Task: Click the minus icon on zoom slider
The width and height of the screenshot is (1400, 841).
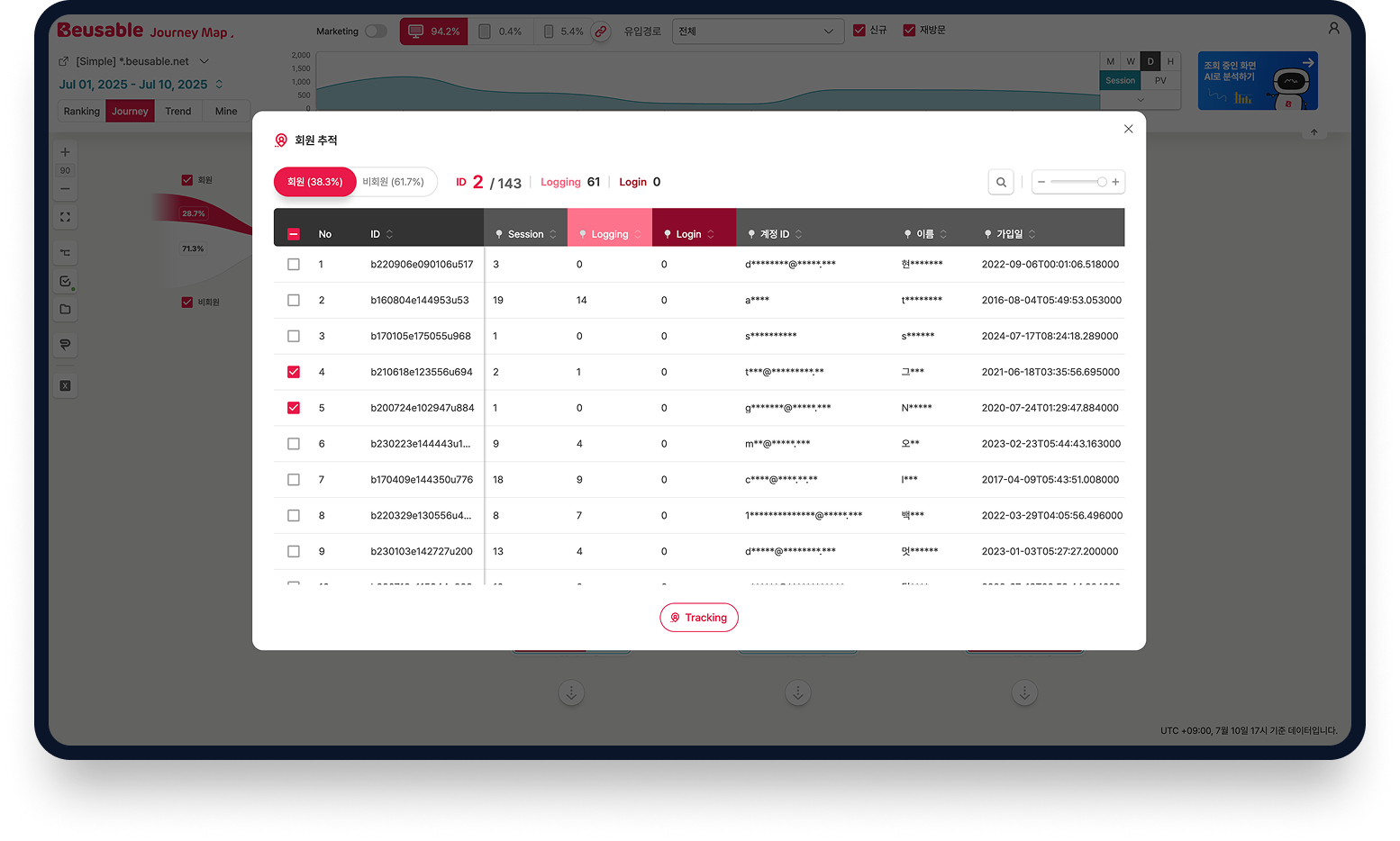Action: click(1041, 182)
